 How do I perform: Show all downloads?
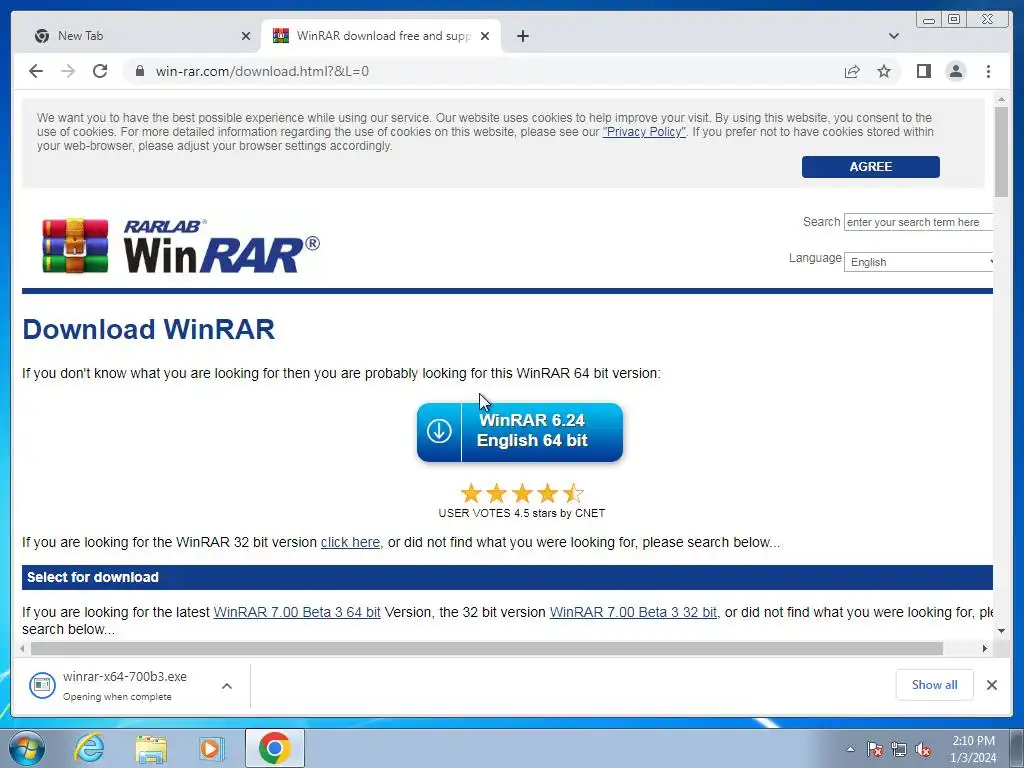click(935, 684)
